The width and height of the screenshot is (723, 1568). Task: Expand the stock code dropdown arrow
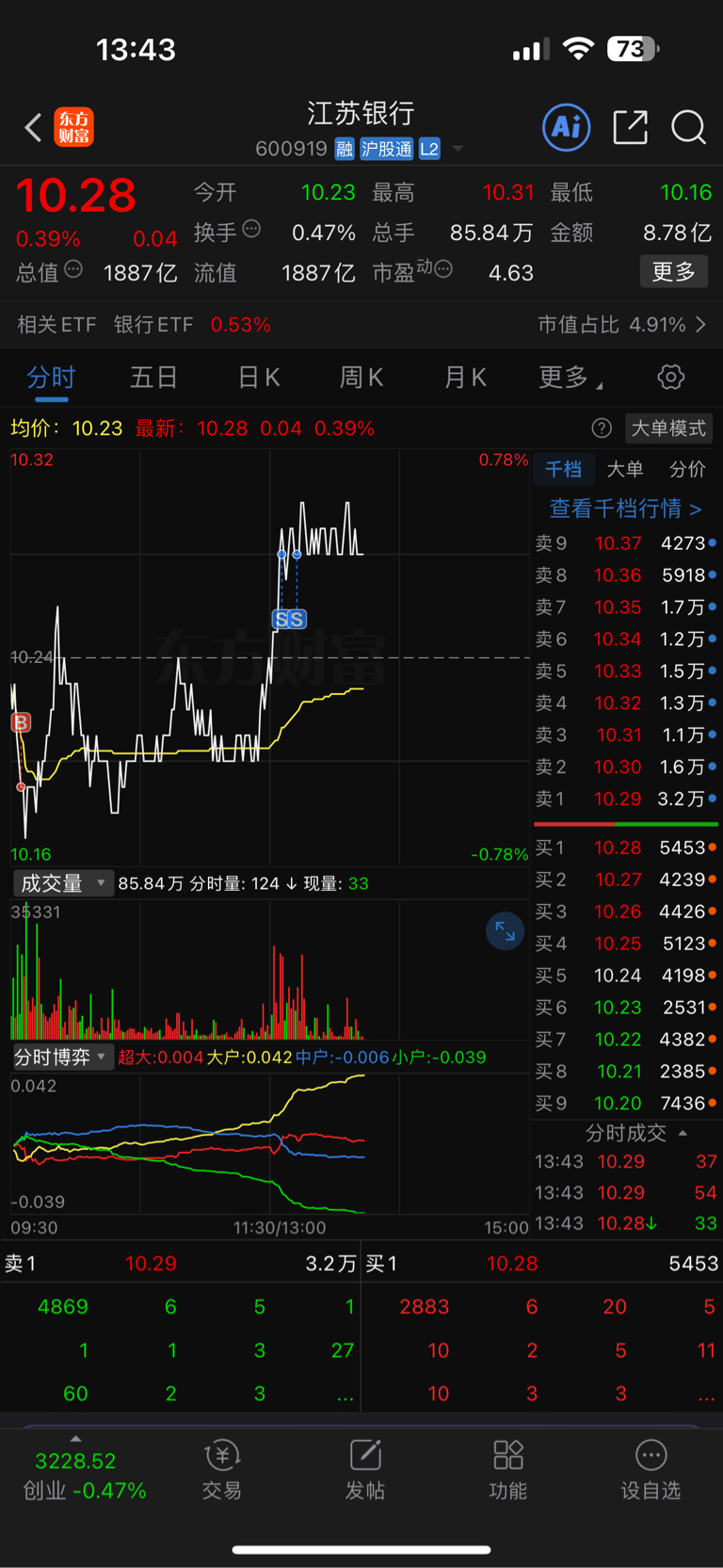coord(458,149)
